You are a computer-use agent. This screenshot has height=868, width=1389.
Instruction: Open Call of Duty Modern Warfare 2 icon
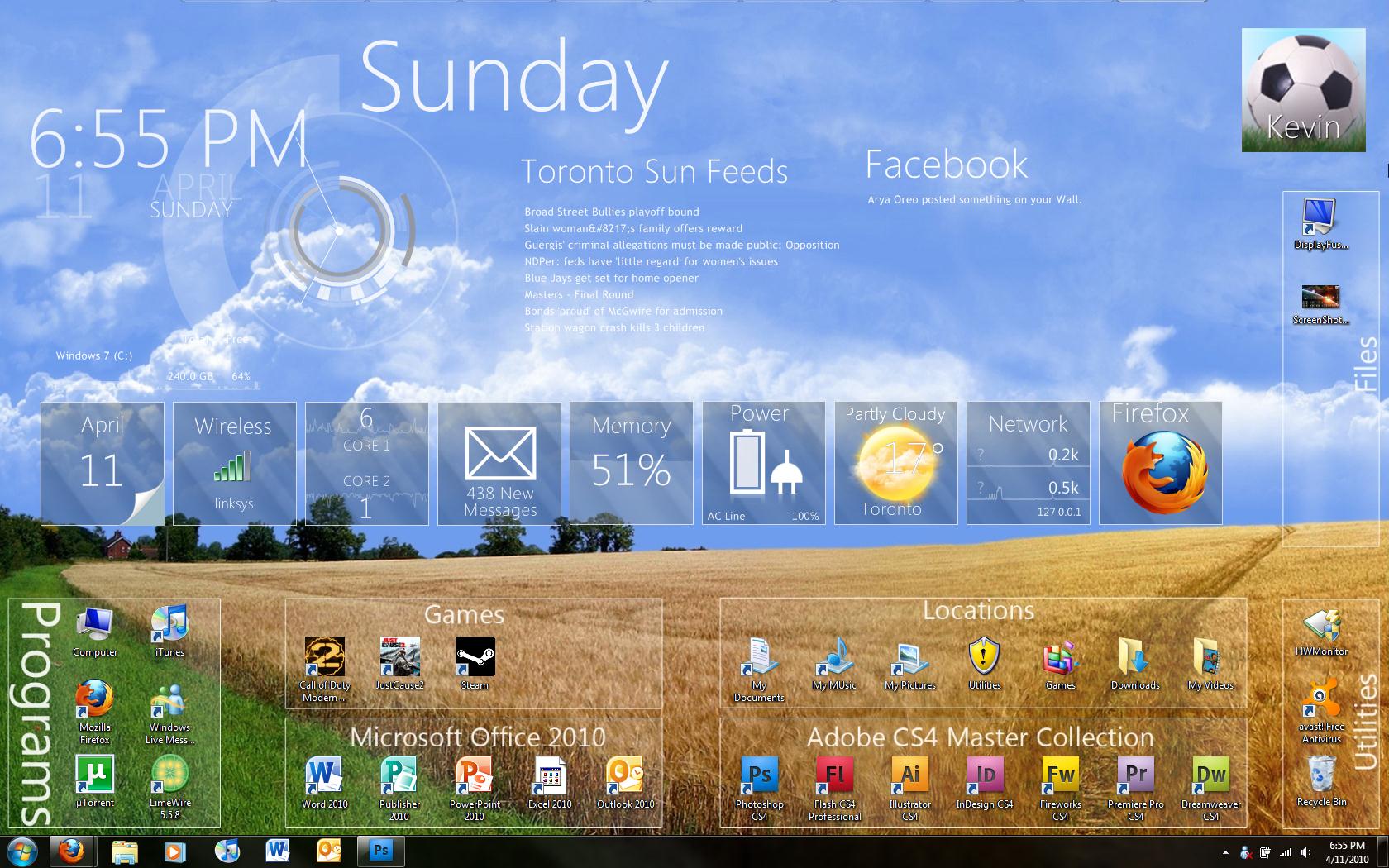325,669
